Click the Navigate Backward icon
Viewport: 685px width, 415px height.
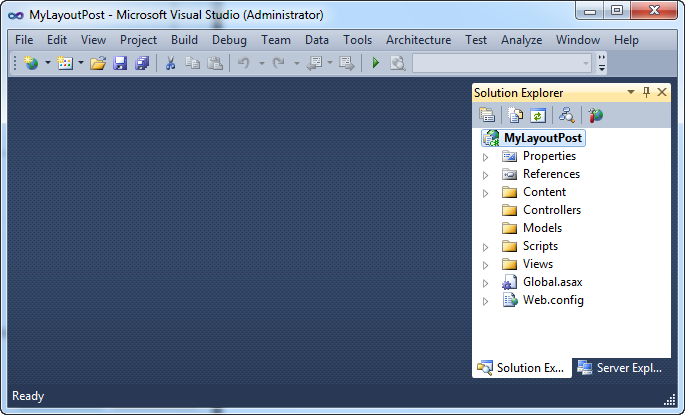(315, 63)
